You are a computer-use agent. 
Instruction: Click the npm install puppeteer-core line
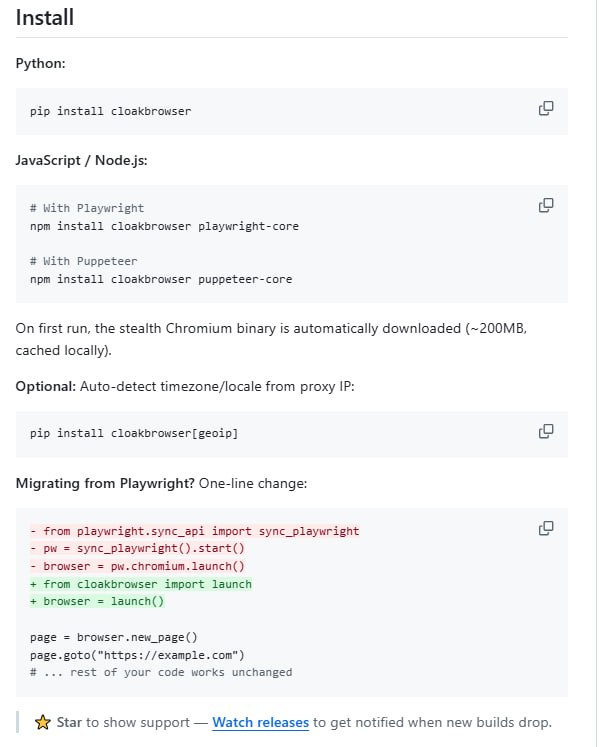[x=161, y=279]
